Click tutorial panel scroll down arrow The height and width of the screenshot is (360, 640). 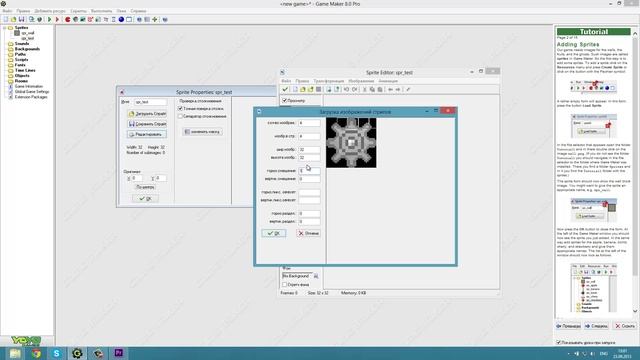pos(635,311)
